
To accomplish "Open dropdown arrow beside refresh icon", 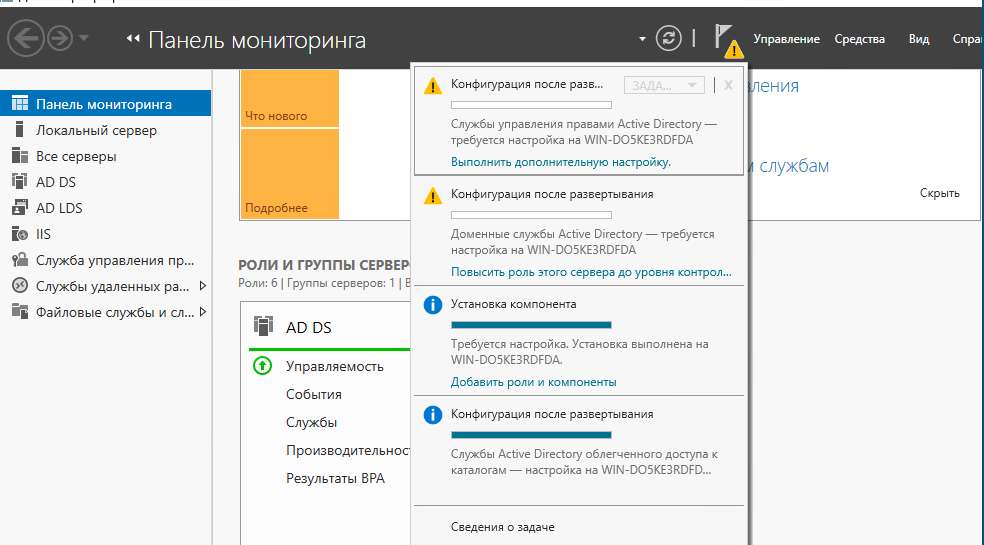I will 642,39.
